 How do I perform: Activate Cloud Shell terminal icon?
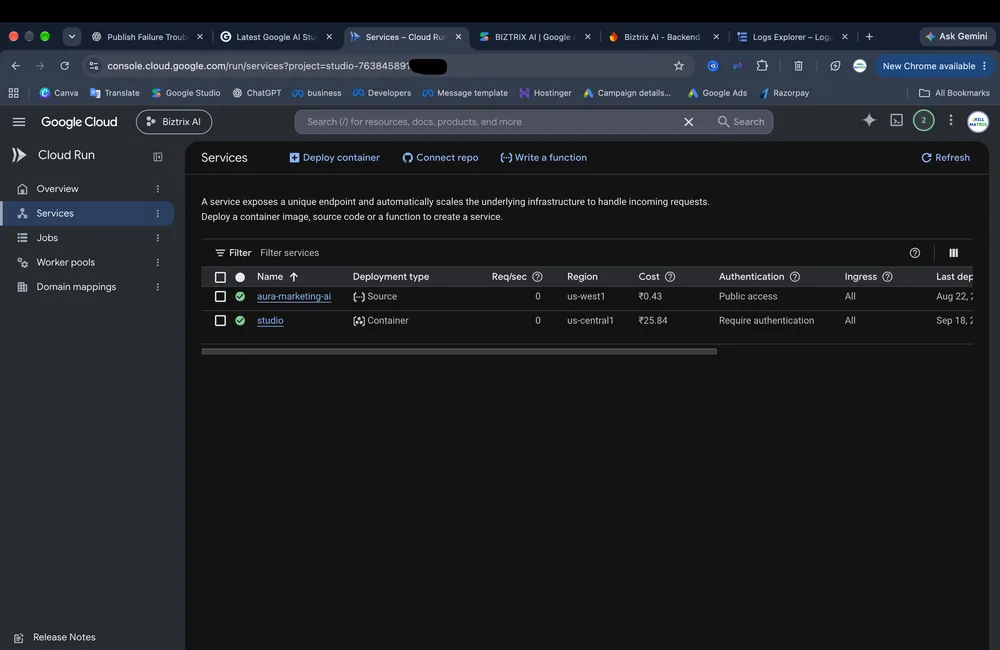coord(896,121)
